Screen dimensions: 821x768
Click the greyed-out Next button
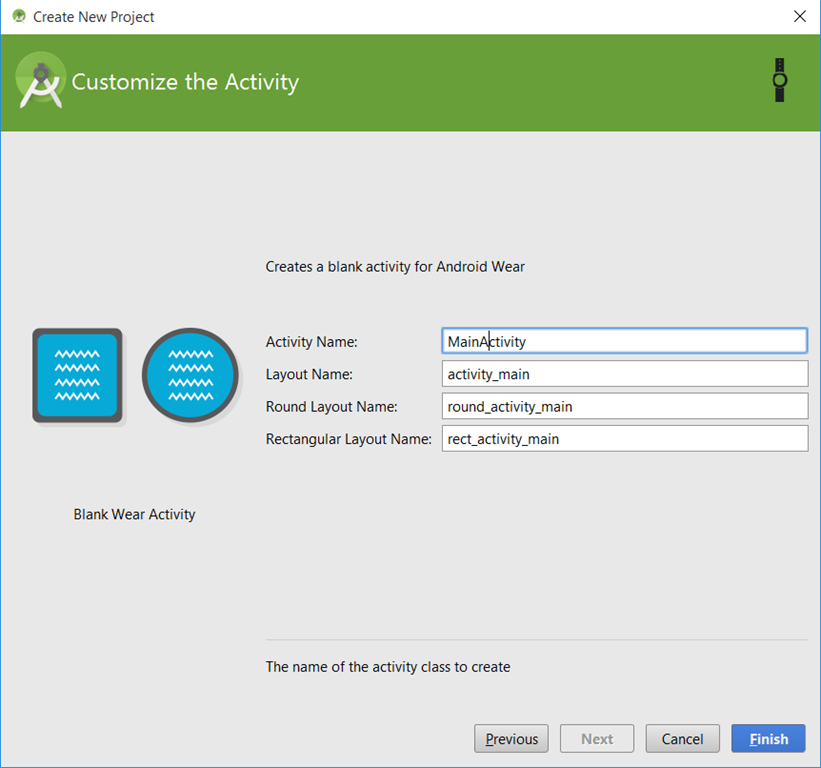pos(597,739)
